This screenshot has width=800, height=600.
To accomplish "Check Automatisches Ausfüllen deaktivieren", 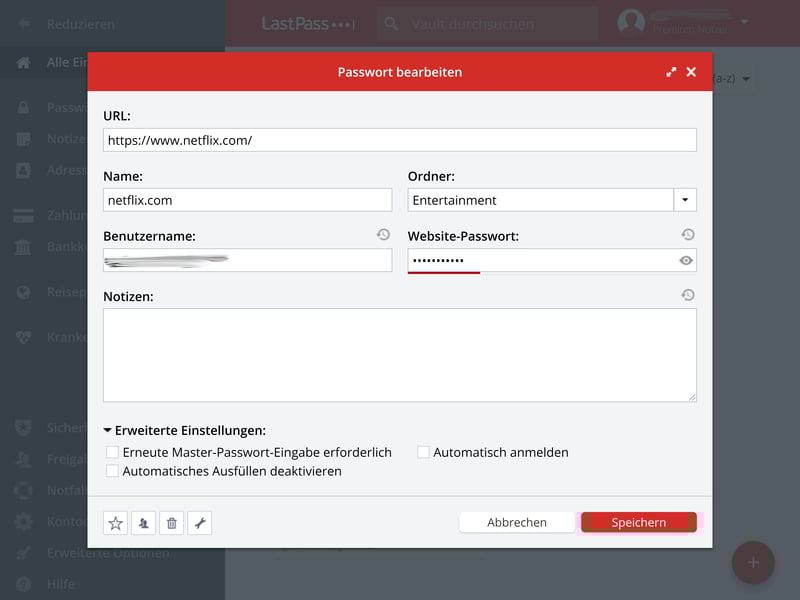I will click(113, 471).
